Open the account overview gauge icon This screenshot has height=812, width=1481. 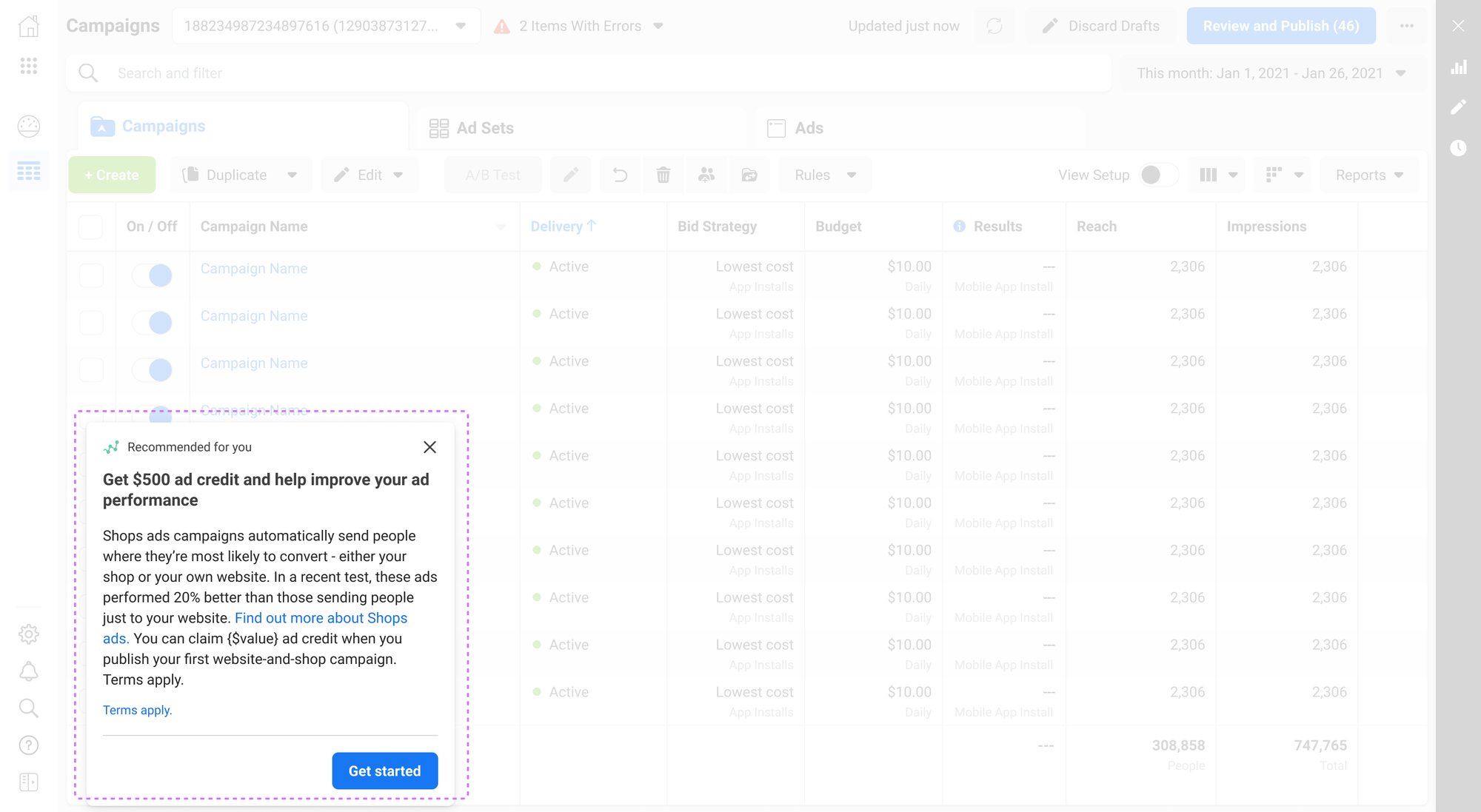[x=28, y=127]
